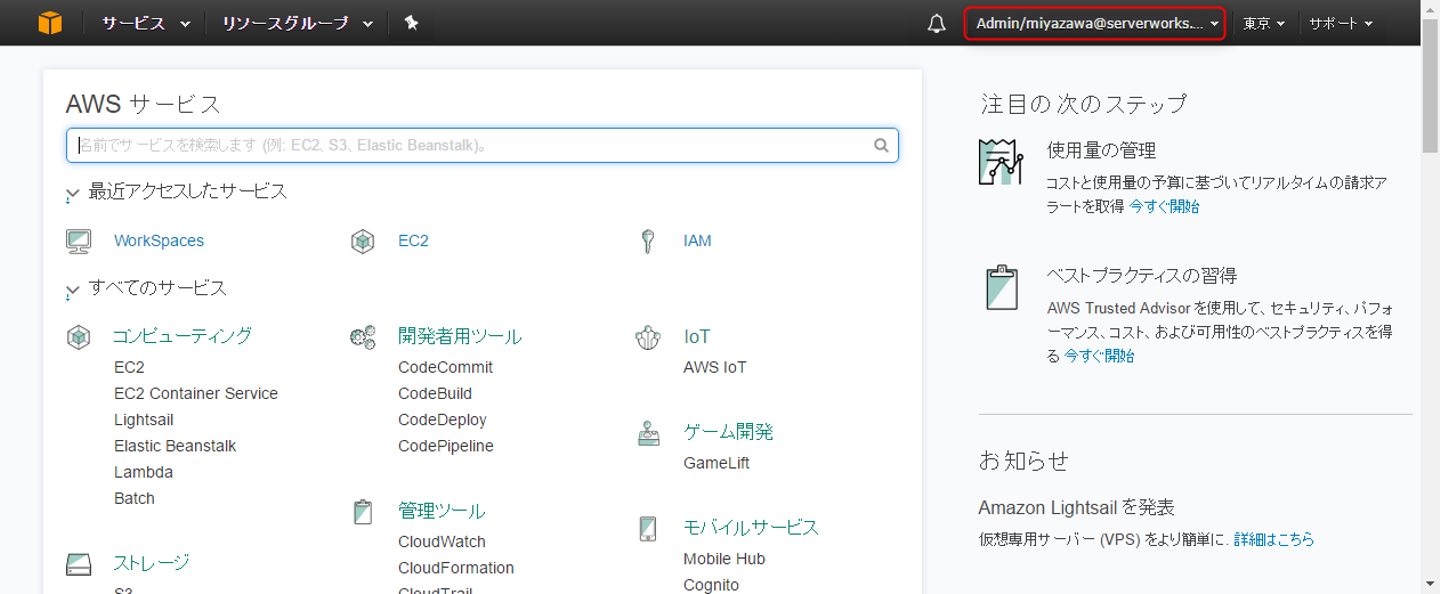Open CodeBuild service
Image resolution: width=1440 pixels, height=594 pixels.
pyautogui.click(x=435, y=393)
